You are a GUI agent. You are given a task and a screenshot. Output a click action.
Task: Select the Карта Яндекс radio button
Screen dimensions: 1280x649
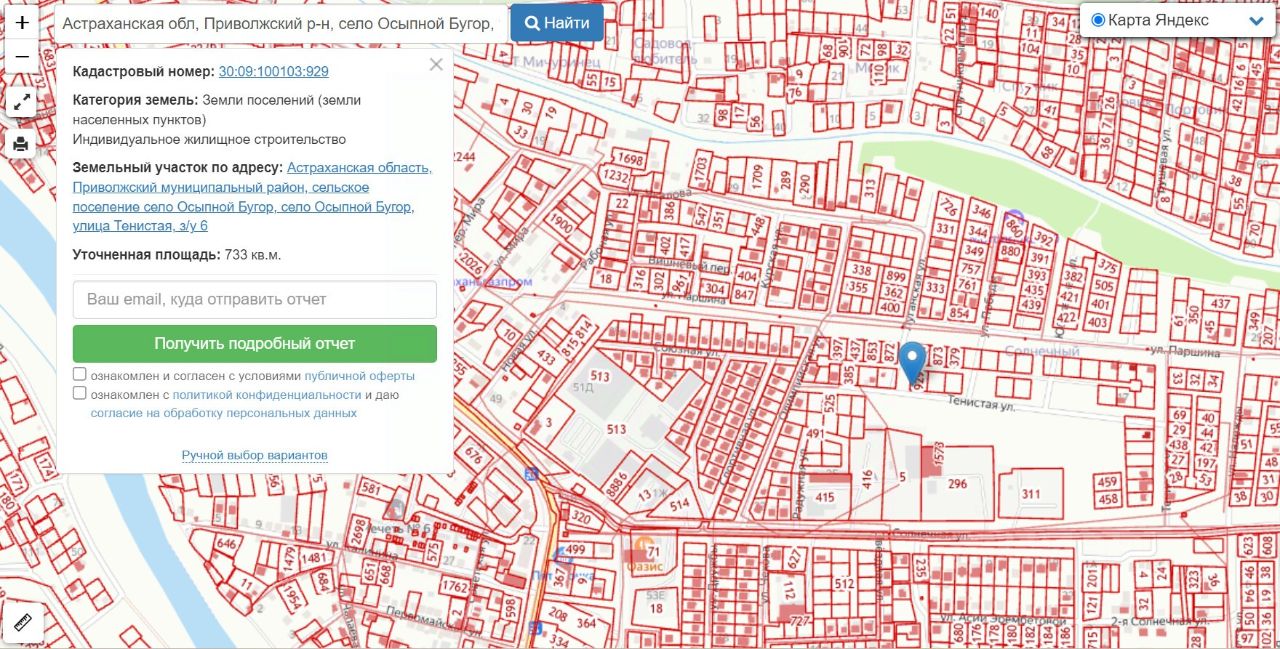[x=1098, y=20]
